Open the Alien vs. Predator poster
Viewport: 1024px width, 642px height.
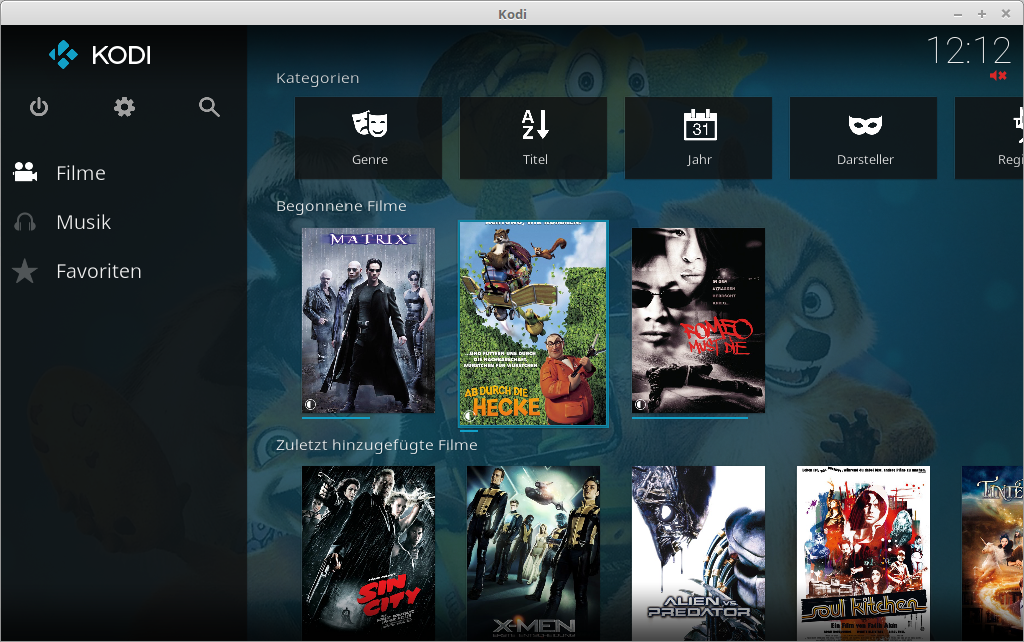click(x=698, y=553)
